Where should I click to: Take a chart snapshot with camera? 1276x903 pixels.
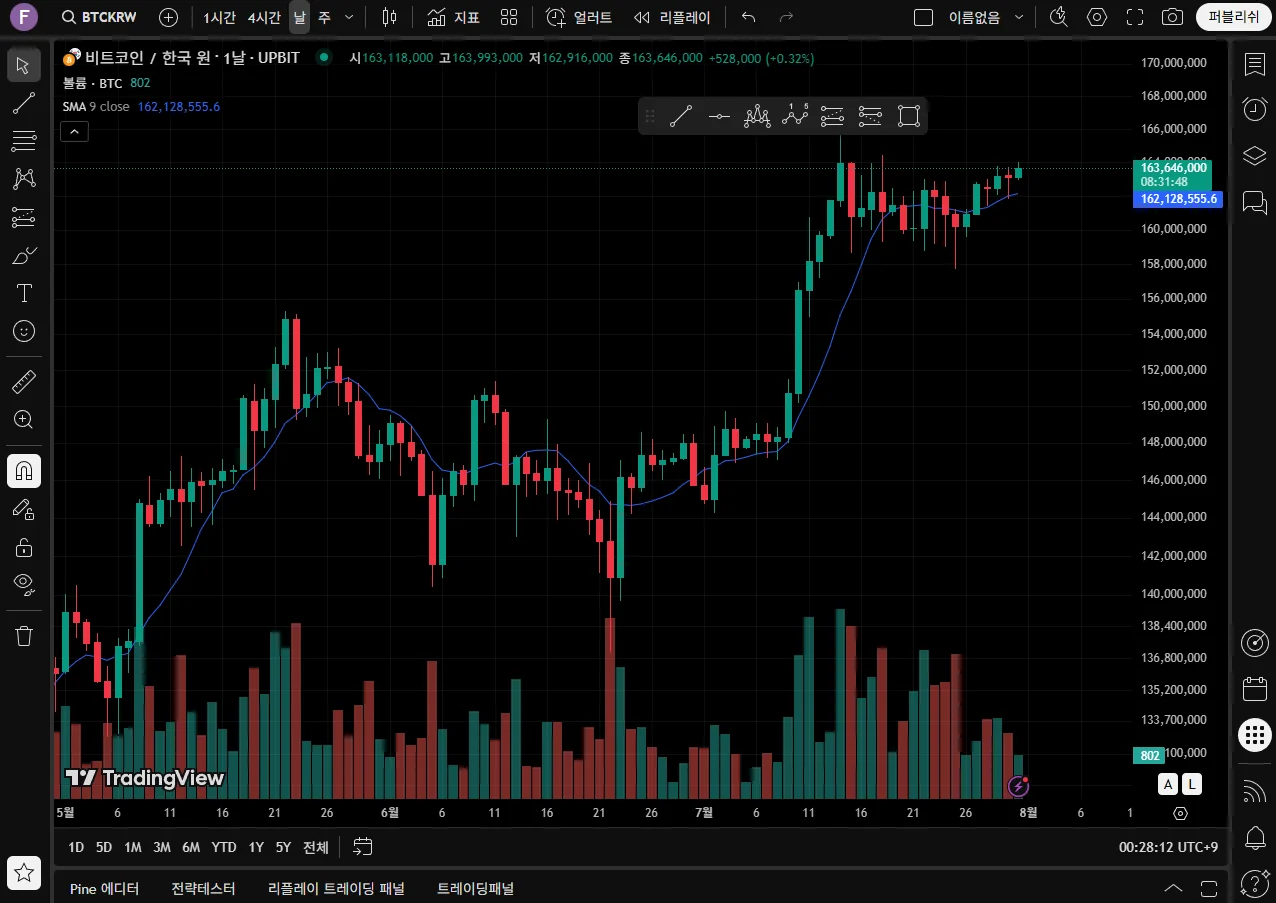(1172, 17)
